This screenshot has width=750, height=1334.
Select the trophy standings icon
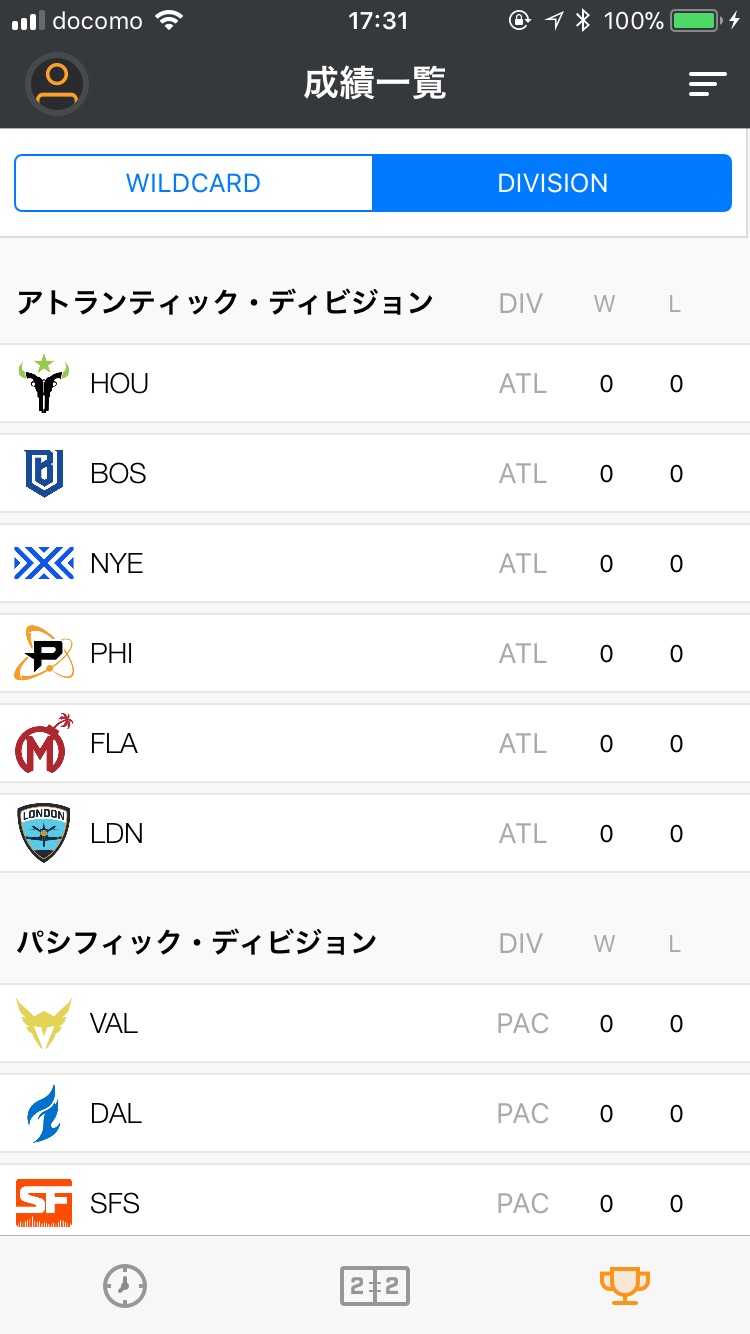click(x=625, y=1286)
